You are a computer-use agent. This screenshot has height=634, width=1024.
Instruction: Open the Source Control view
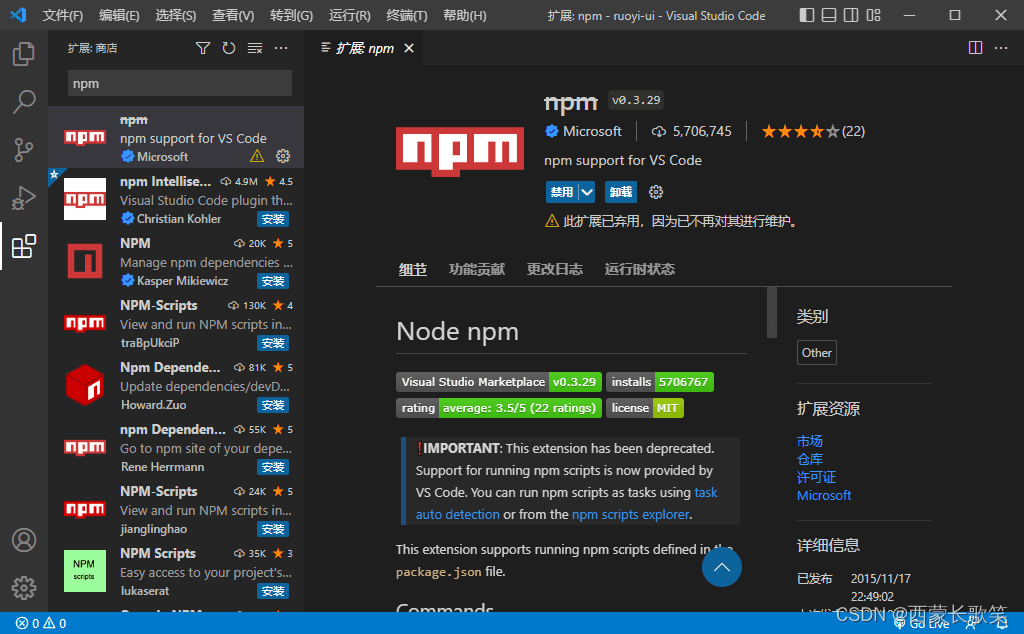click(24, 150)
